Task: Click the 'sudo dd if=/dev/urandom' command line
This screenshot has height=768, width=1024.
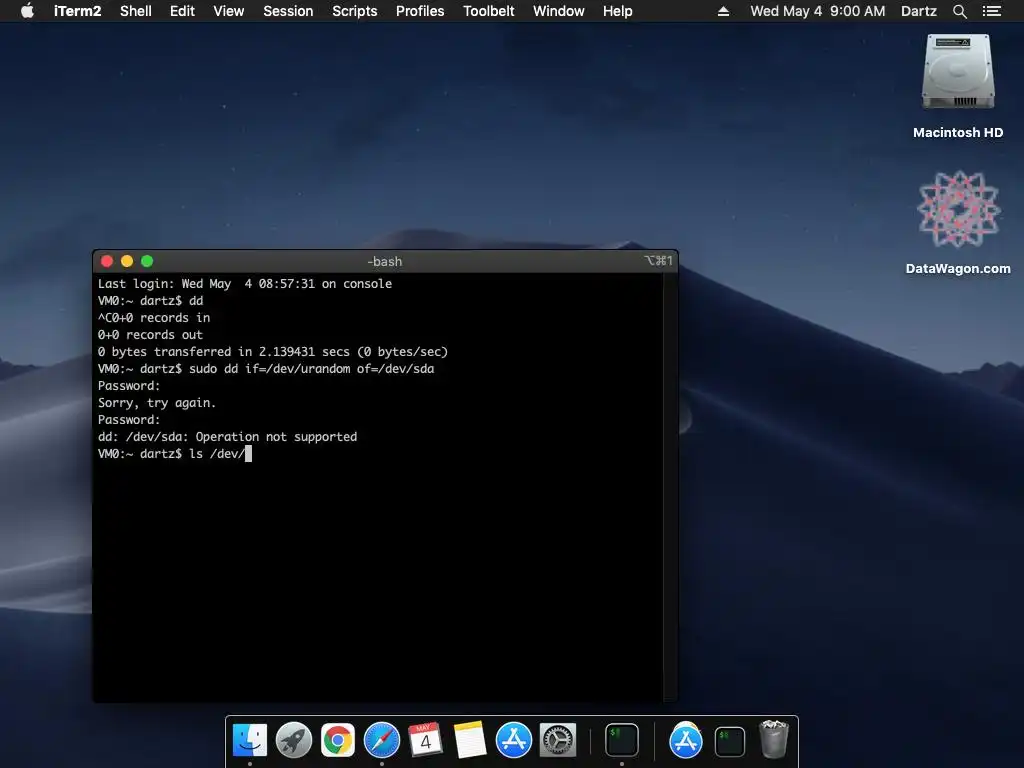Action: (x=266, y=368)
